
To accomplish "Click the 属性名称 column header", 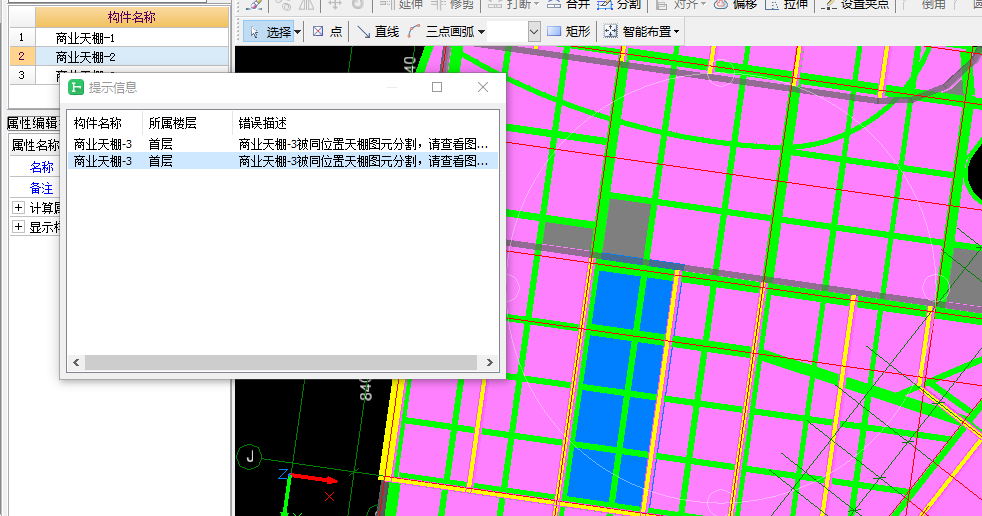I will (x=35, y=145).
